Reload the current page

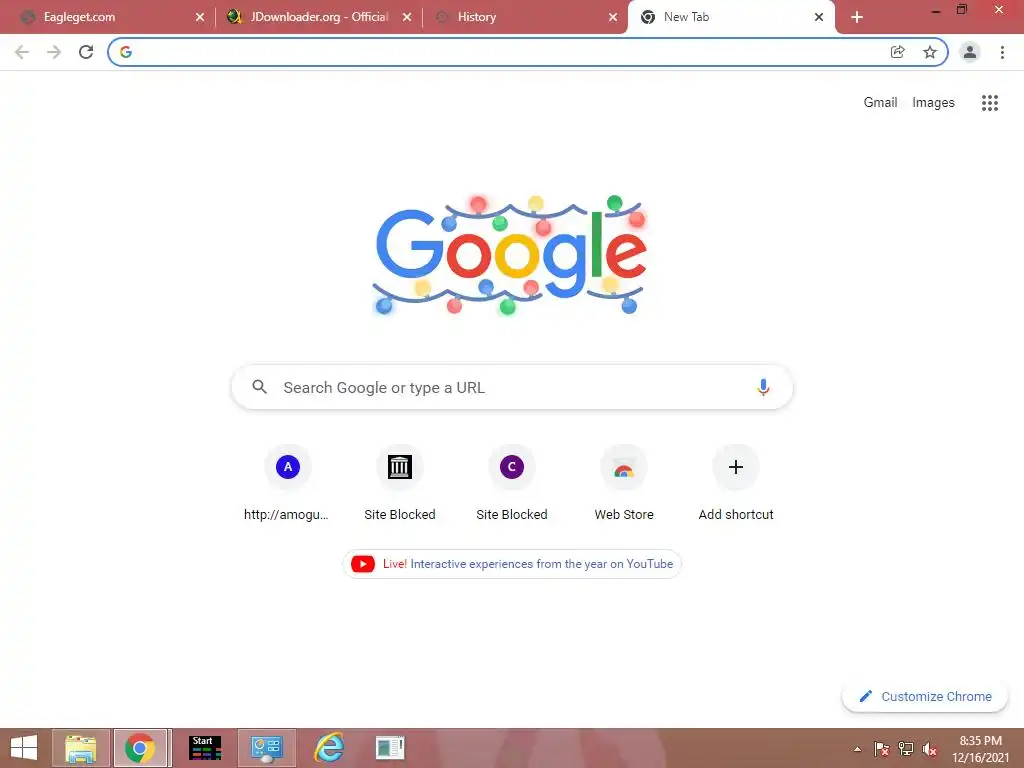pyautogui.click(x=86, y=52)
